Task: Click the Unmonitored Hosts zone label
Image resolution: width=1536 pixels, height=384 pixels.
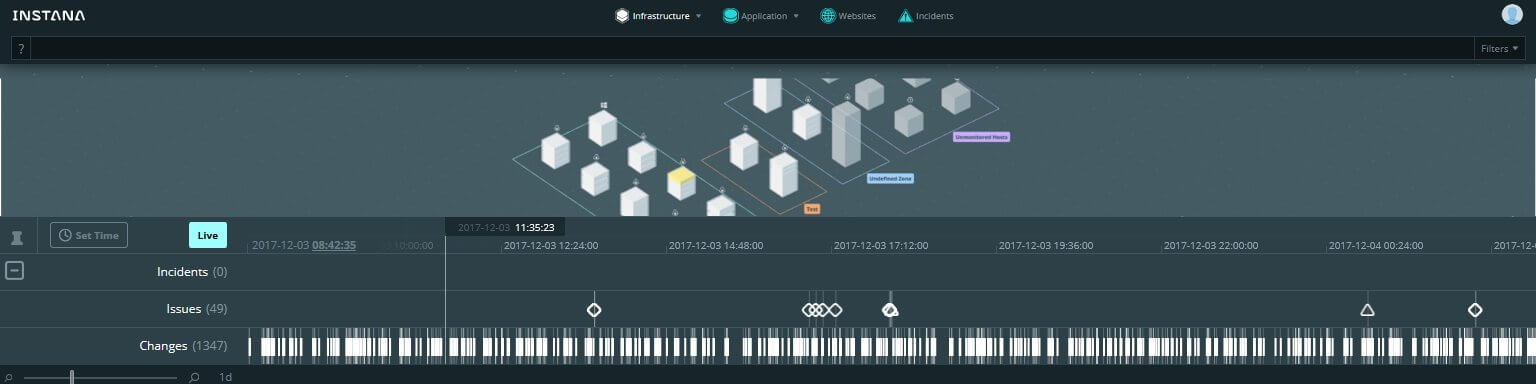Action: pyautogui.click(x=981, y=136)
